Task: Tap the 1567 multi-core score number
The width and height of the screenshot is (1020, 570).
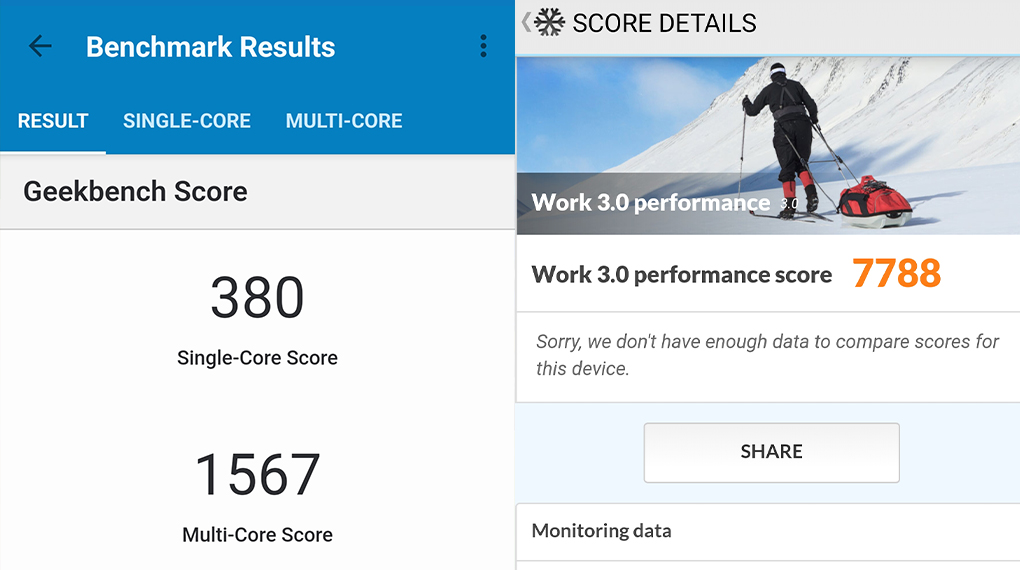Action: pyautogui.click(x=257, y=475)
